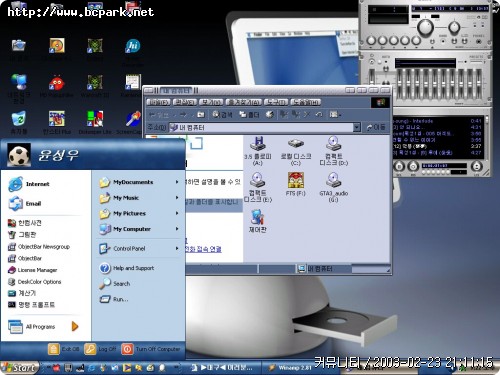Open the 즐겨찾기(A) menu

tap(244, 102)
